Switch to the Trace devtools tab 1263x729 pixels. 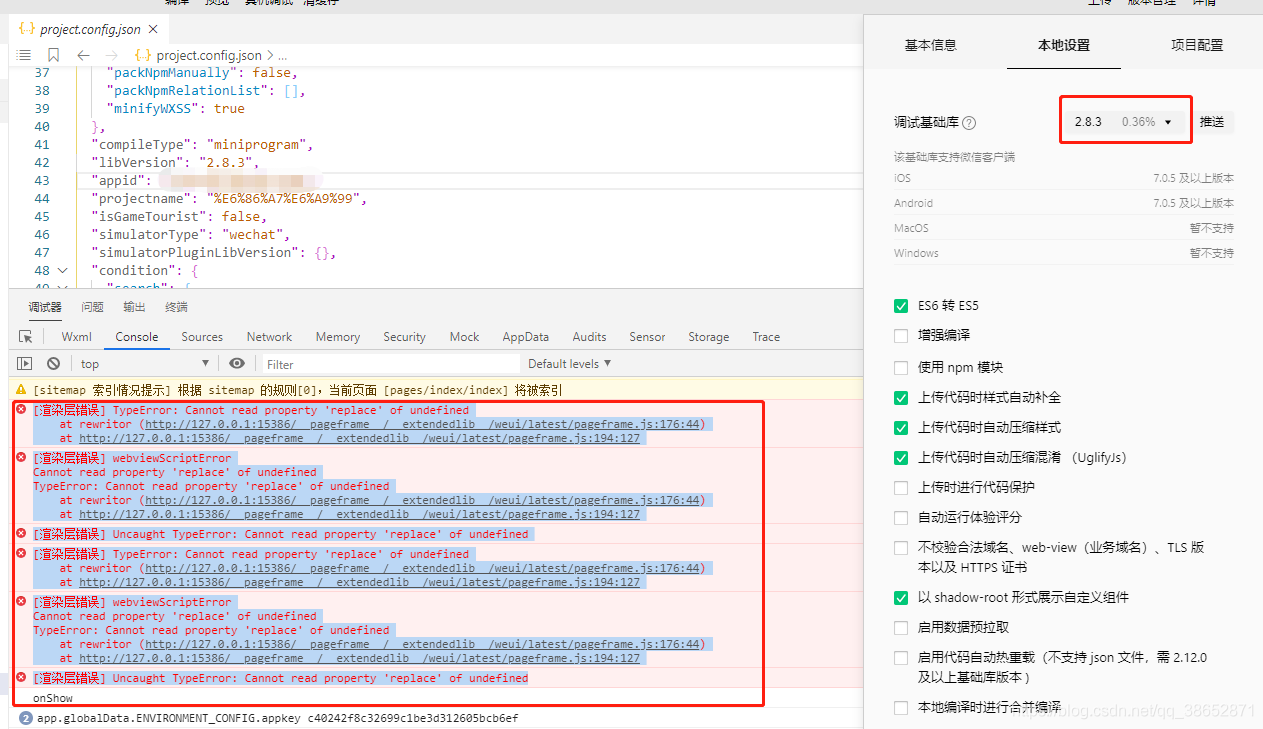pyautogui.click(x=766, y=337)
